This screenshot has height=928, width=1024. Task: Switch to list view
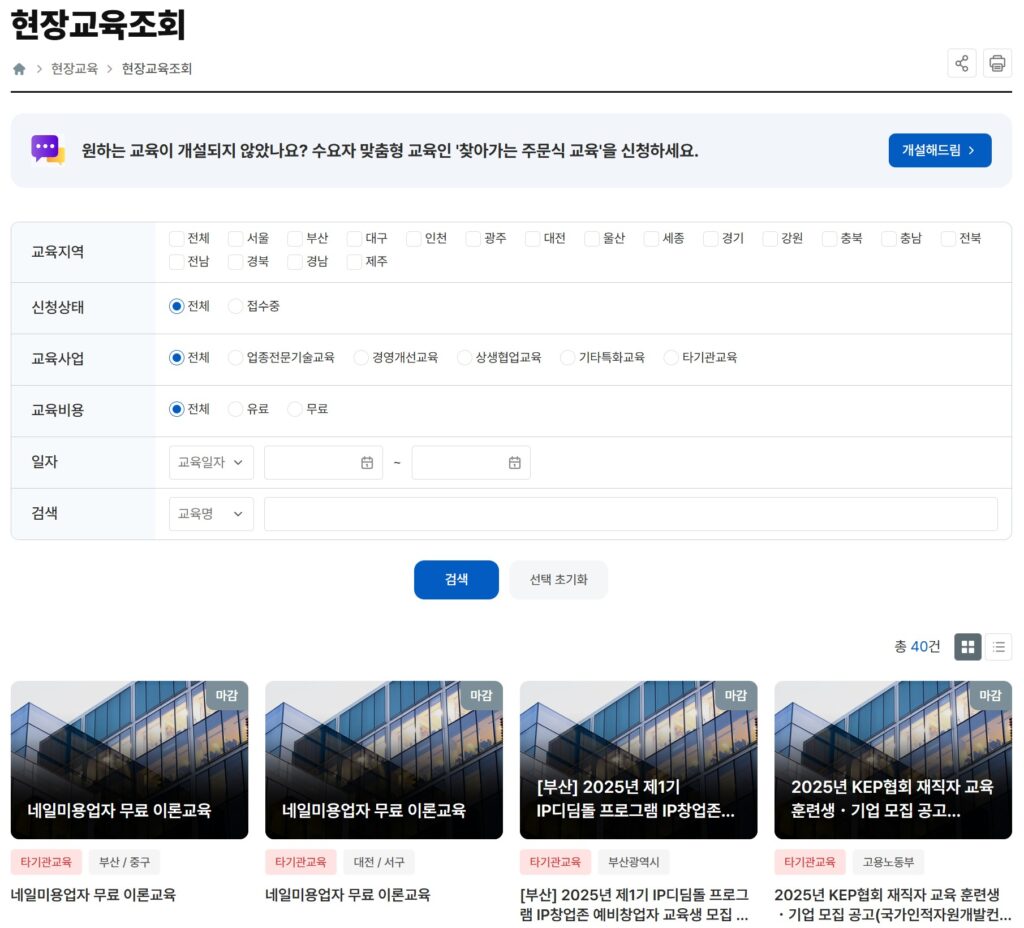point(998,647)
